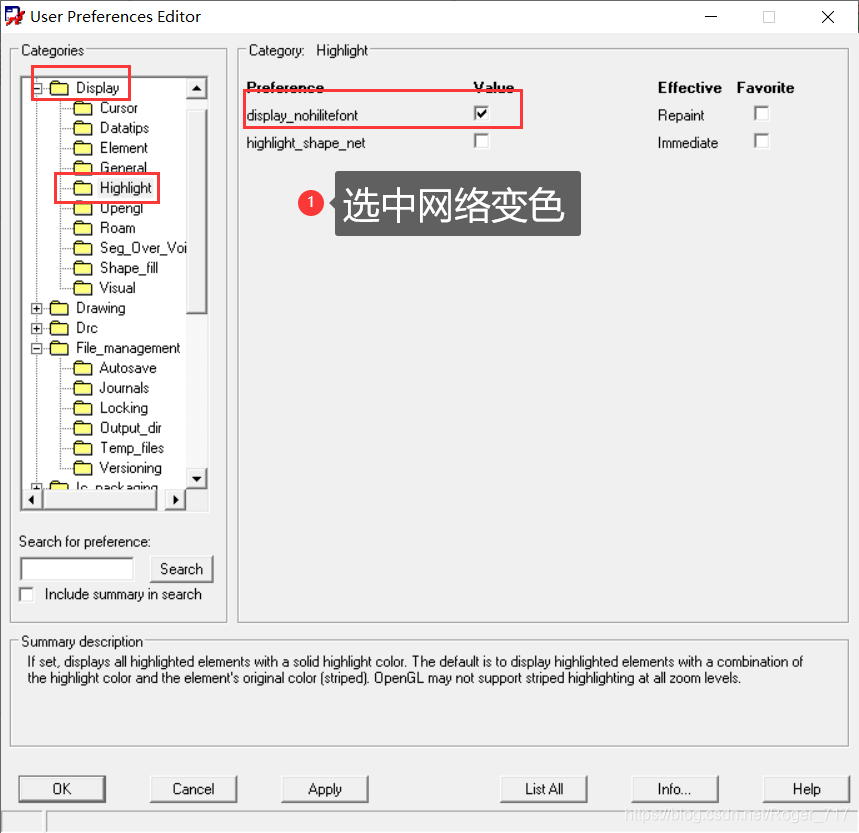Toggle Include summary in search checkbox

click(27, 595)
